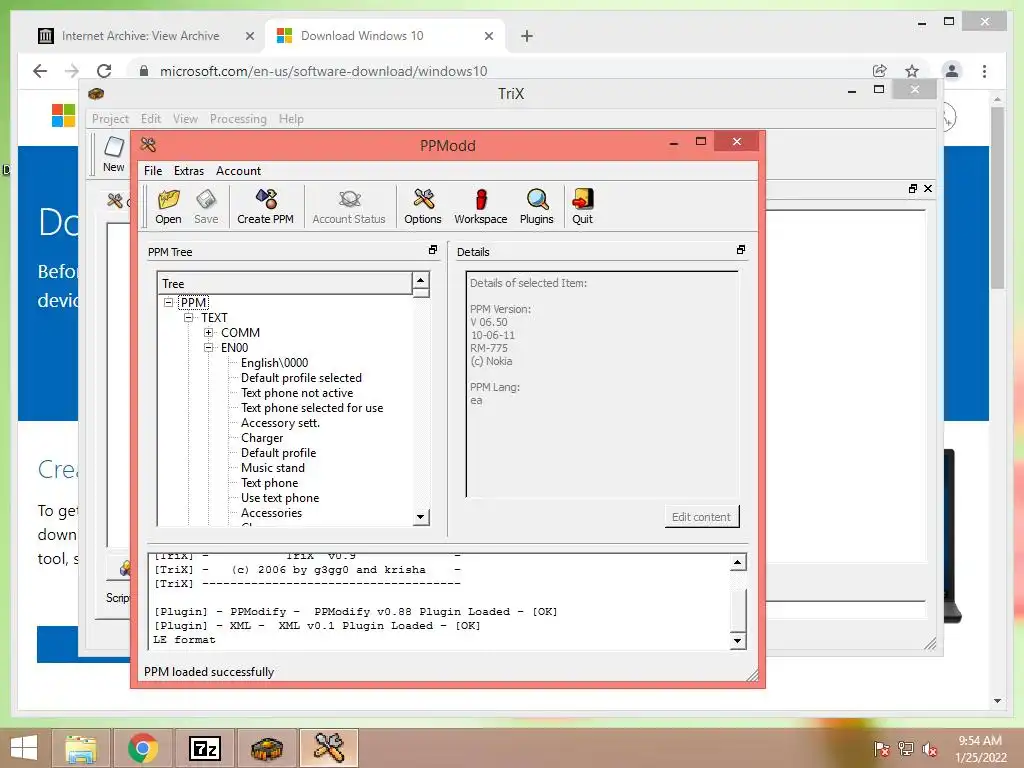The width and height of the screenshot is (1024, 768).
Task: Open Chrome from the taskbar
Action: [x=142, y=748]
